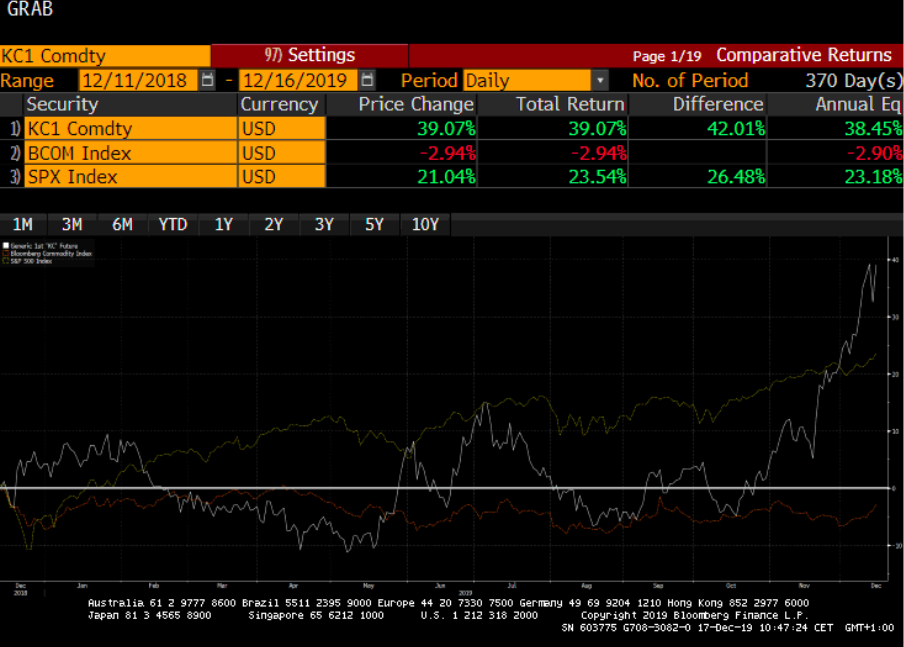Image resolution: width=904 pixels, height=647 pixels.
Task: Click the GRAB label at the top
Action: [30, 9]
